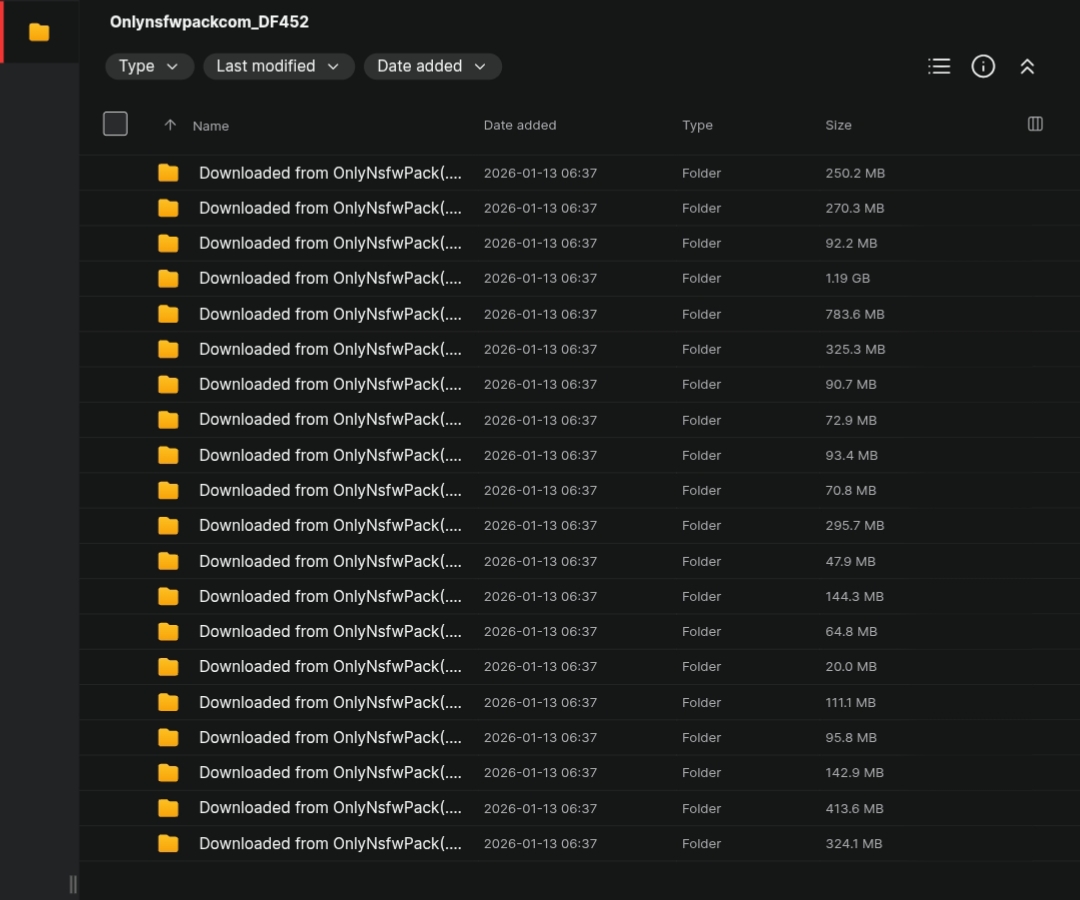Open the sidebar folder icon
1080x900 pixels.
[x=39, y=32]
